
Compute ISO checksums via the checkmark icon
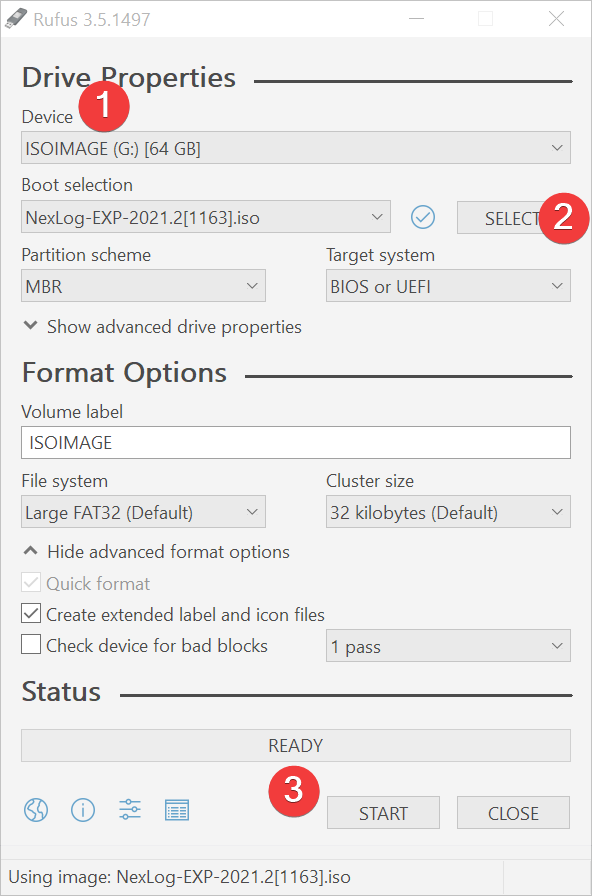click(422, 216)
